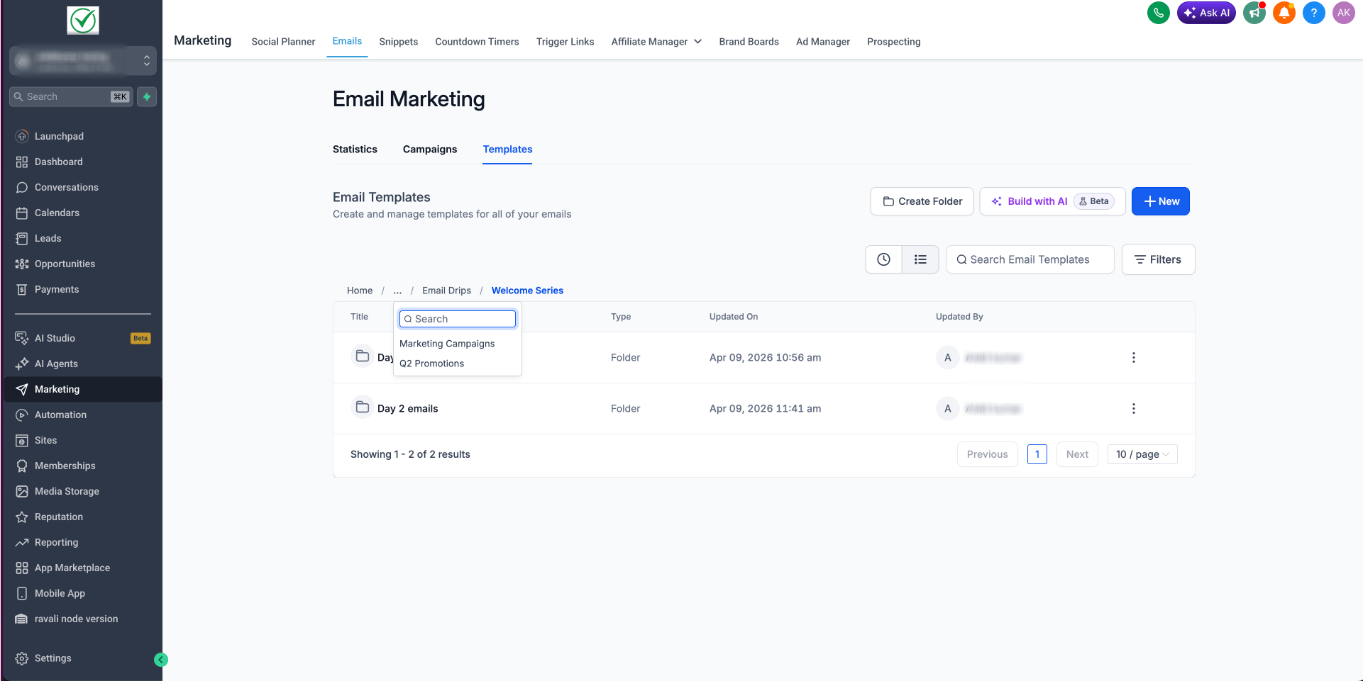Open the megaphone announcements icon

click(1254, 13)
